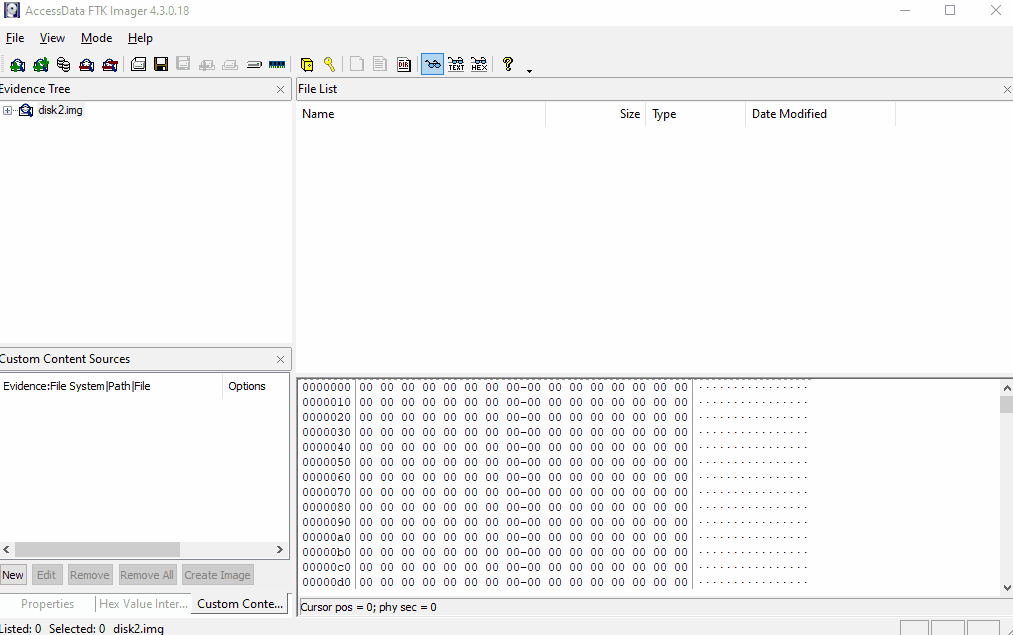Sort File List by Name column
Image resolution: width=1013 pixels, height=635 pixels.
[421, 114]
